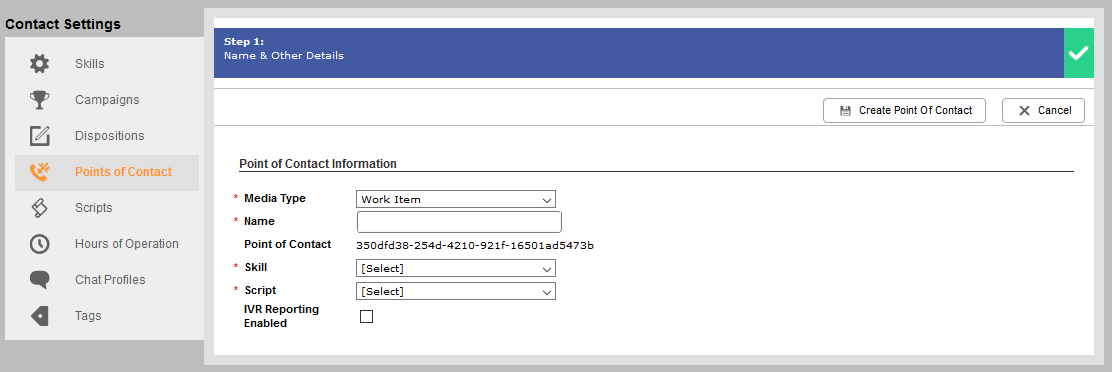Open the Media Type dropdown
Image resolution: width=1112 pixels, height=372 pixels.
point(455,200)
